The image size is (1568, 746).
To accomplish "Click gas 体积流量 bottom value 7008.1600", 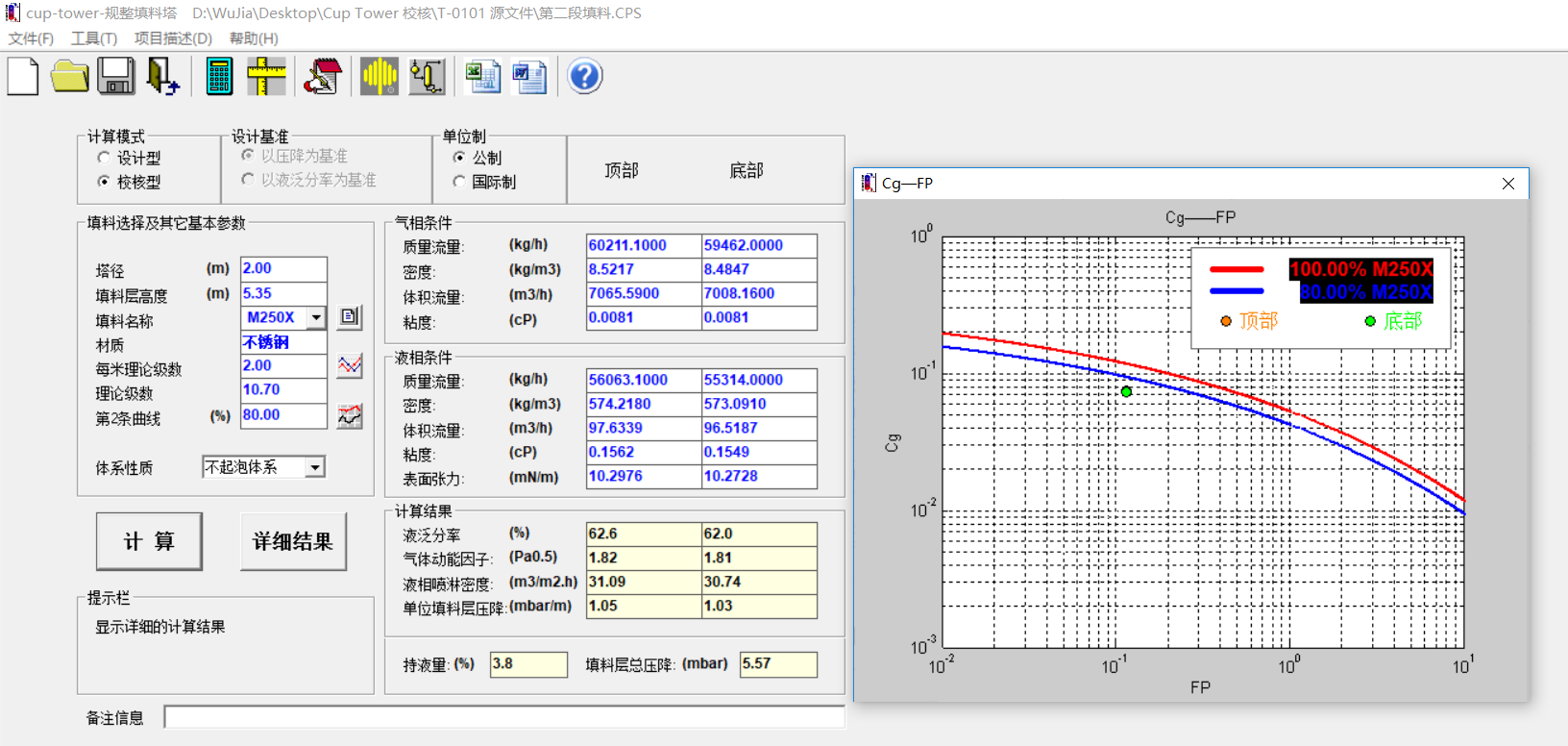I will tap(759, 293).
